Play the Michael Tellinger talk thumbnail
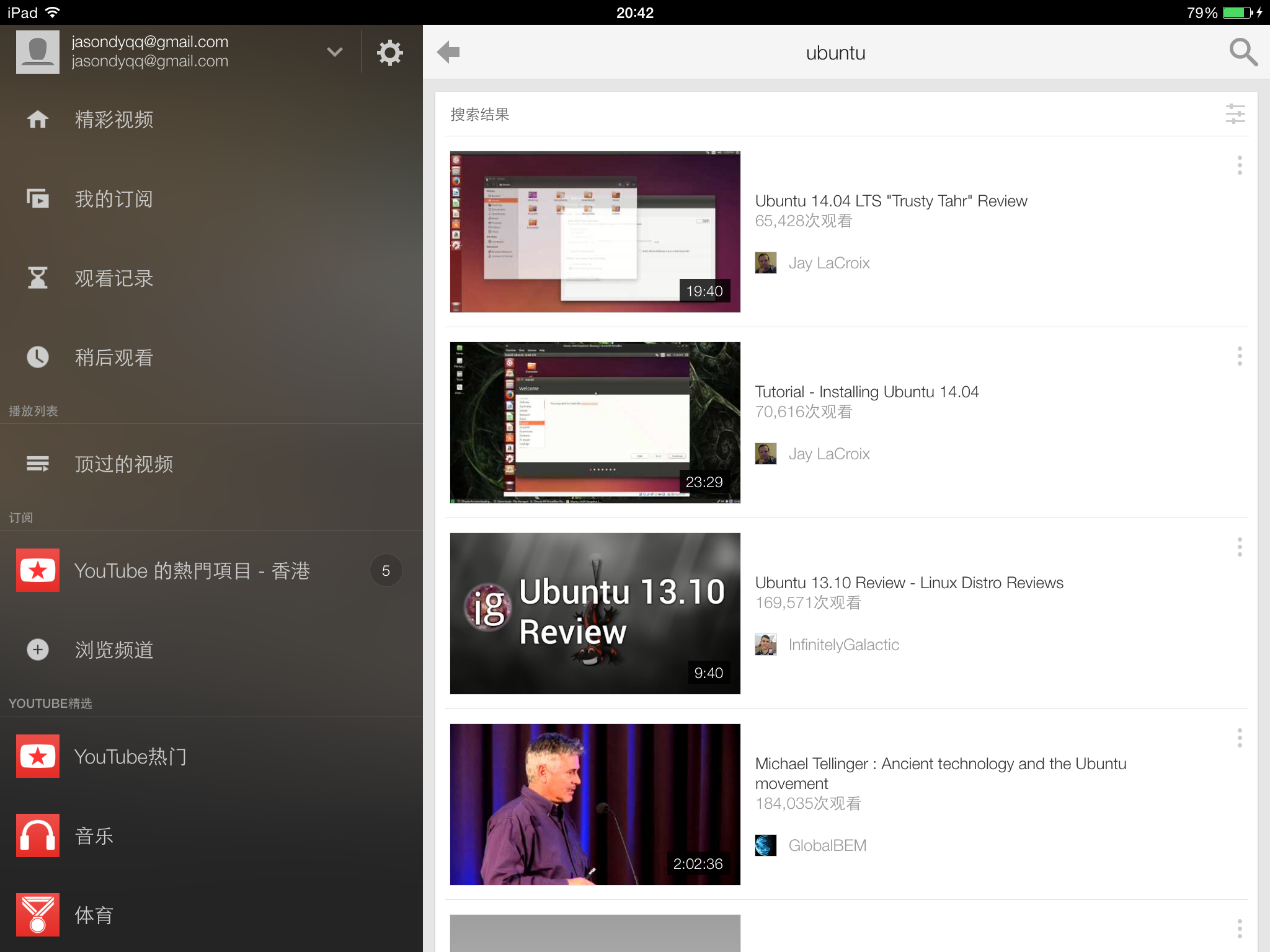This screenshot has width=1270, height=952. click(595, 804)
